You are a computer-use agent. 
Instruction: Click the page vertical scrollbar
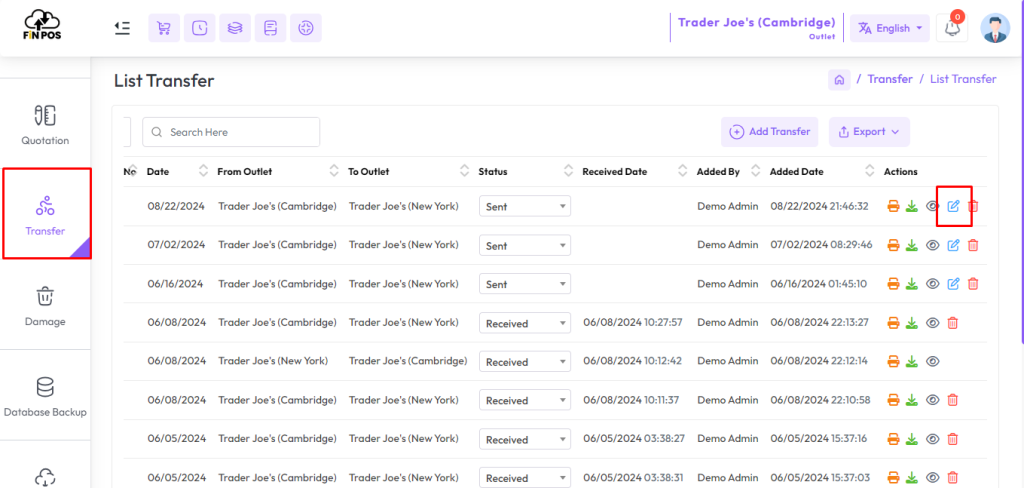(x=1021, y=173)
